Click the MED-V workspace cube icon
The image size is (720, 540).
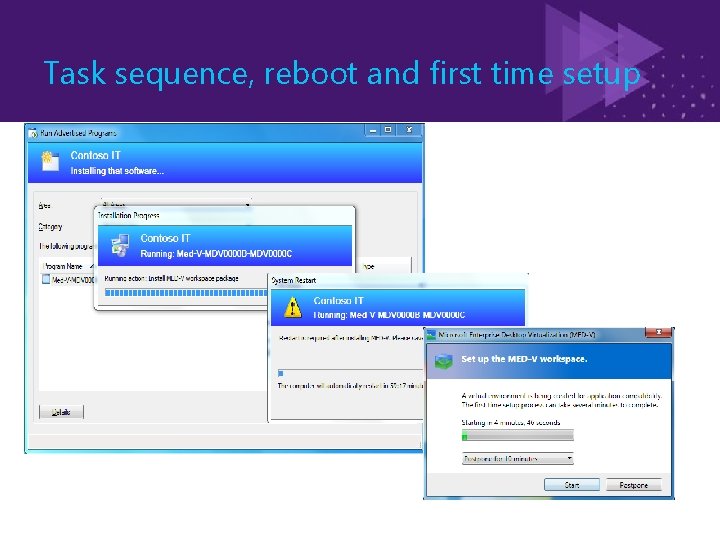click(444, 360)
